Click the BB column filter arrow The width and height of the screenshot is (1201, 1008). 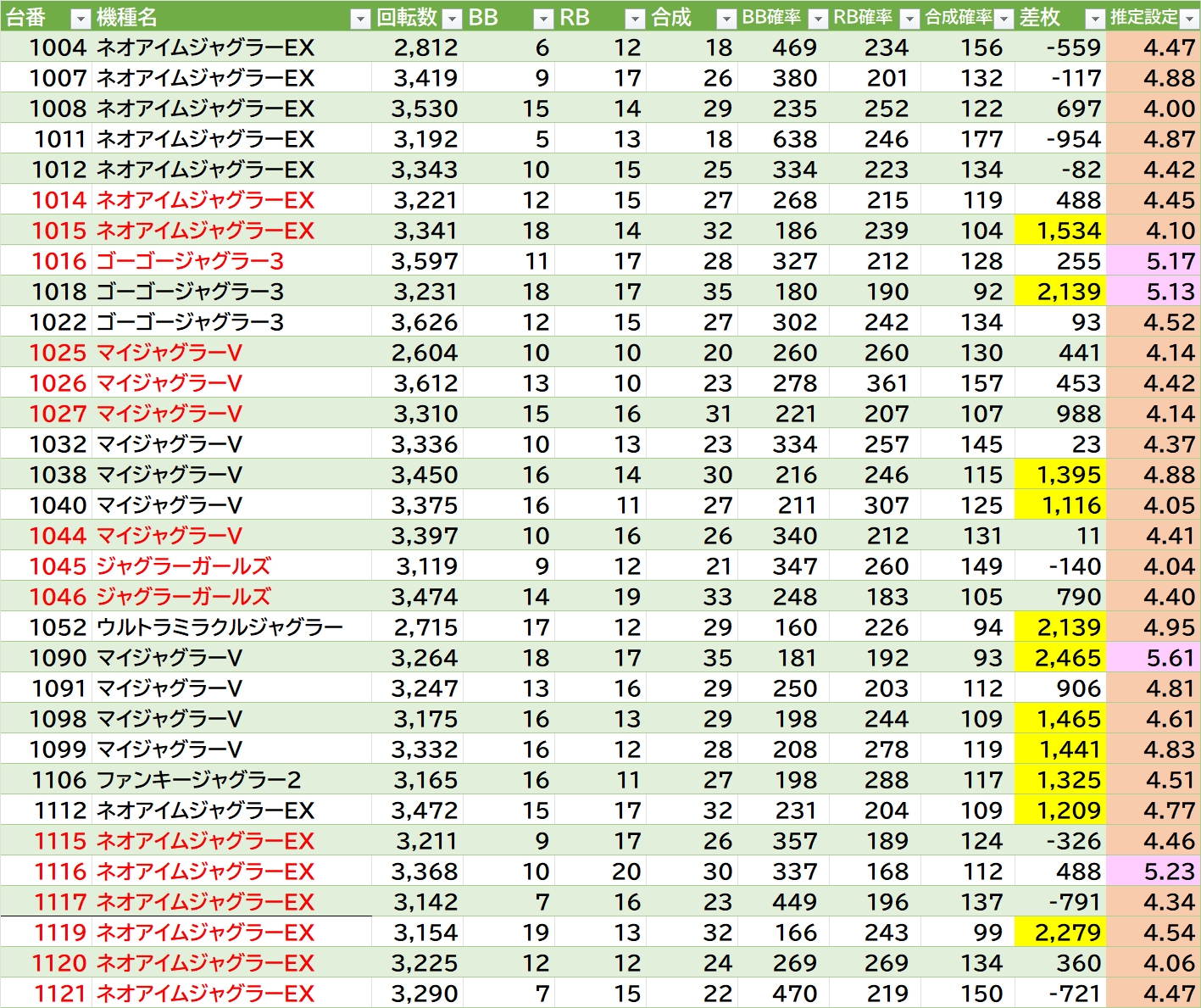point(543,19)
